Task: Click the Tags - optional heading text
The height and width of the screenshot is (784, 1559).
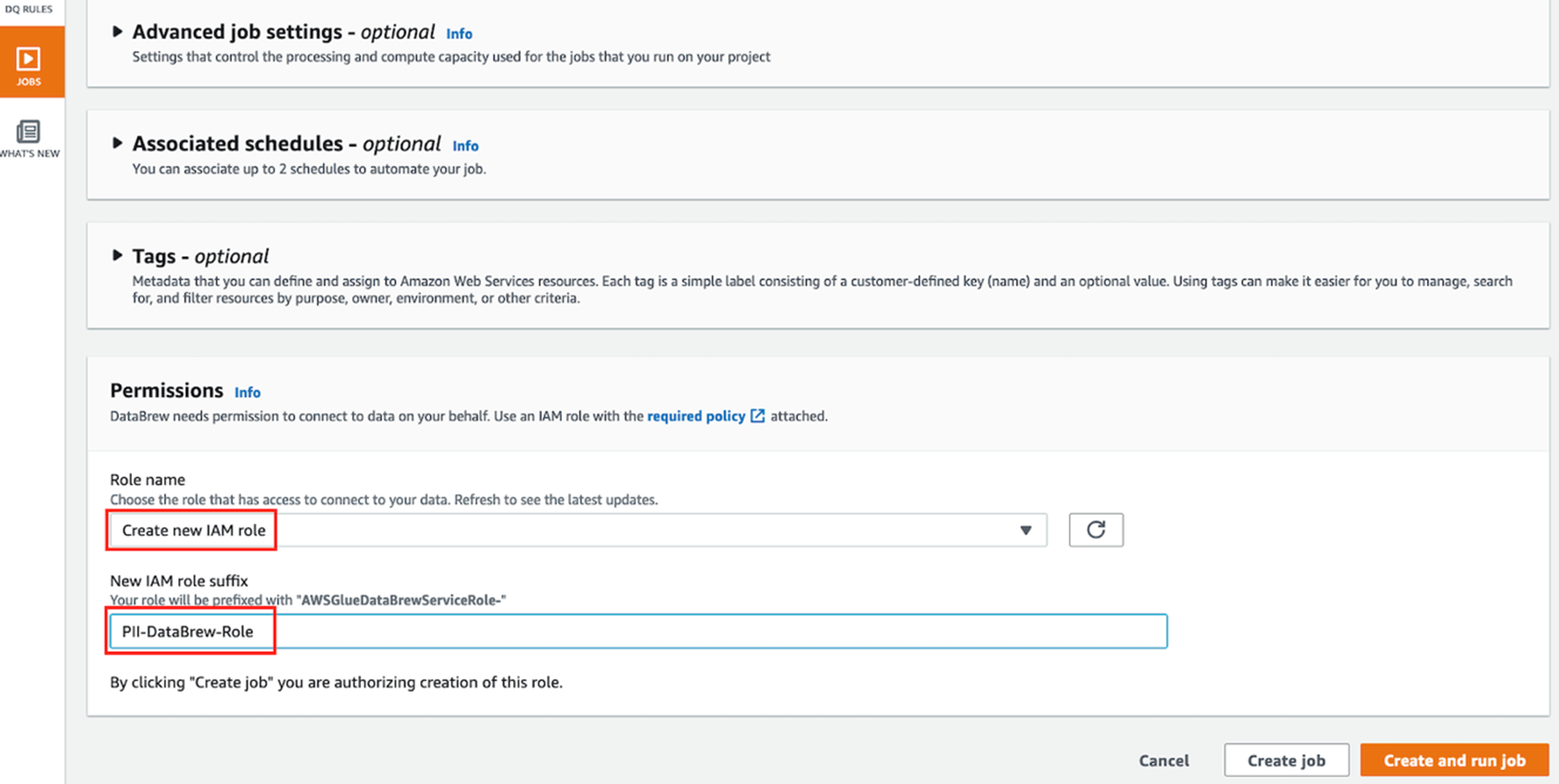Action: (200, 256)
